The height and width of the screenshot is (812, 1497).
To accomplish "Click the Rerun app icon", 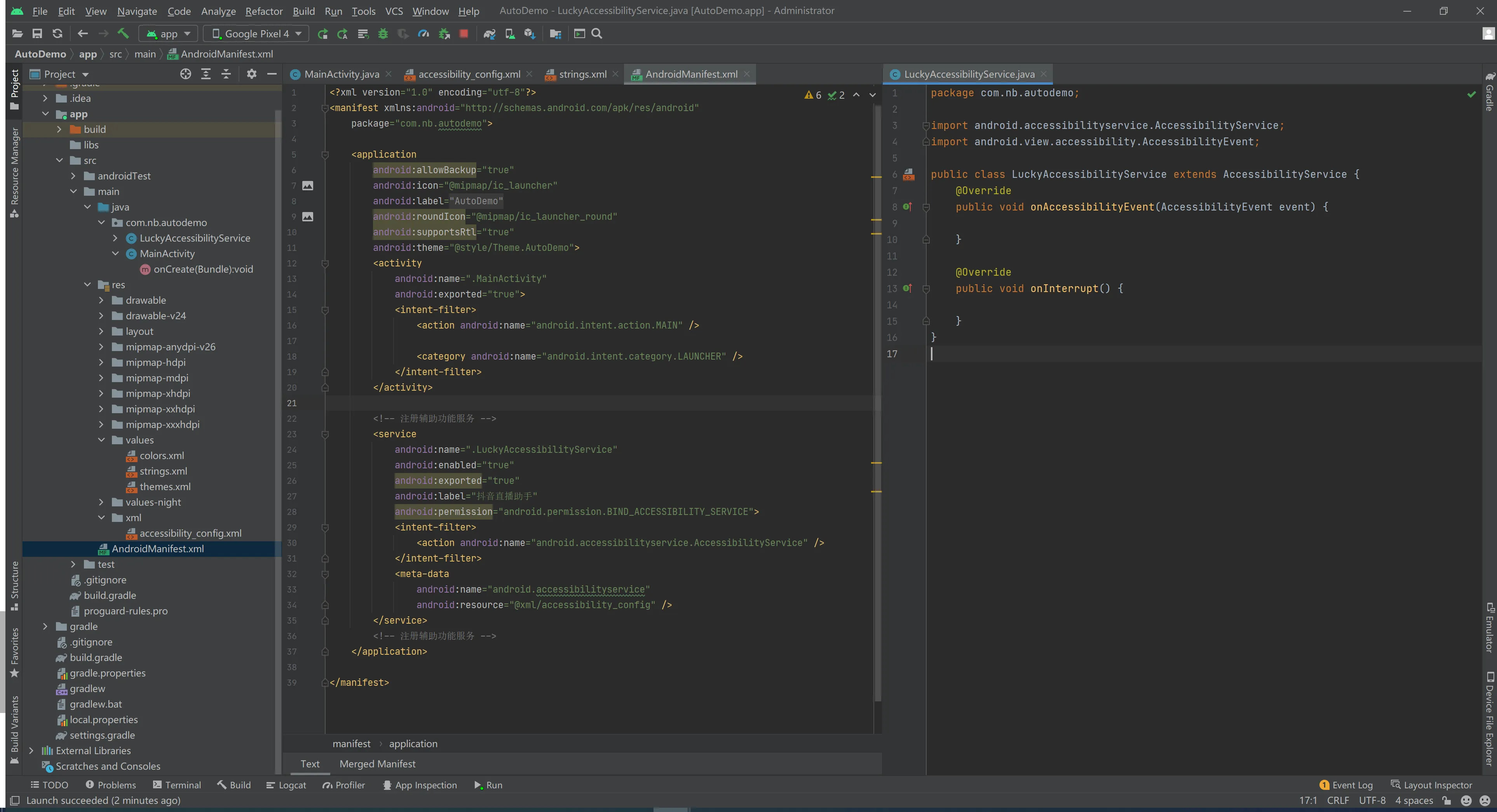I will tap(322, 34).
